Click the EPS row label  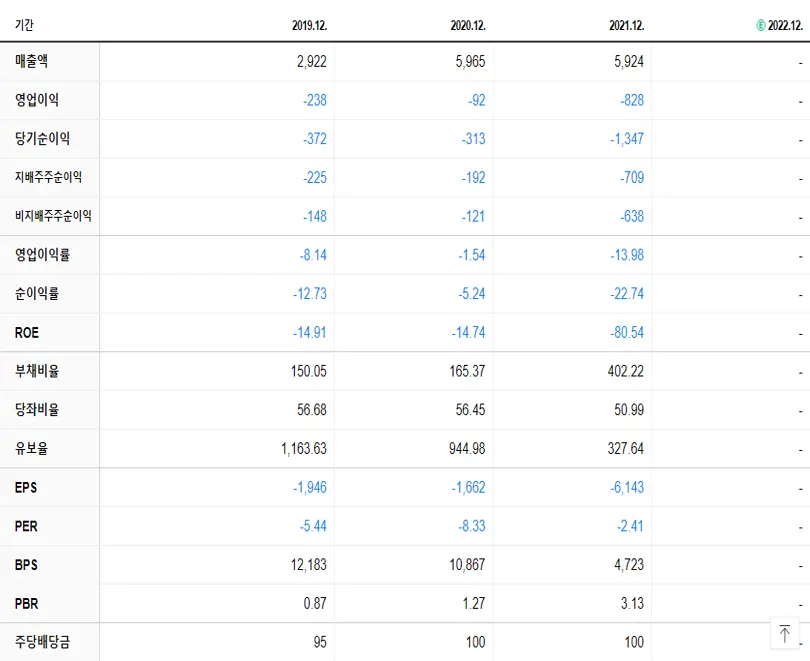coord(26,487)
